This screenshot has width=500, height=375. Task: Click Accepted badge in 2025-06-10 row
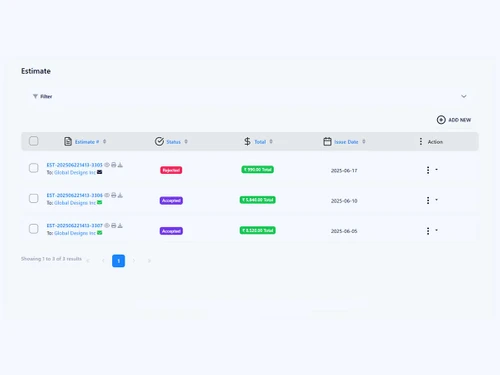pos(171,200)
